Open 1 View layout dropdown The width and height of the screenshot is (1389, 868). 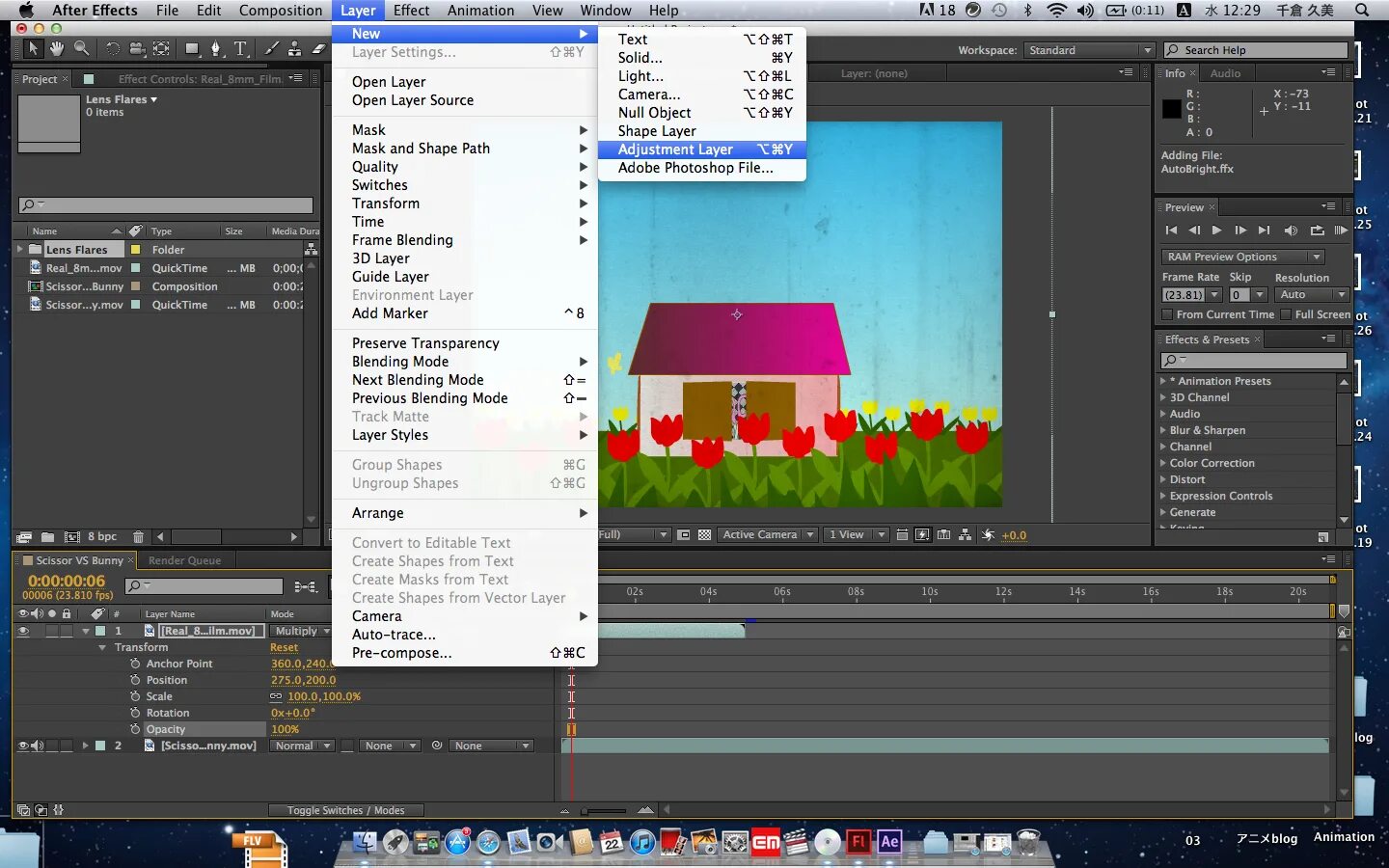855,534
